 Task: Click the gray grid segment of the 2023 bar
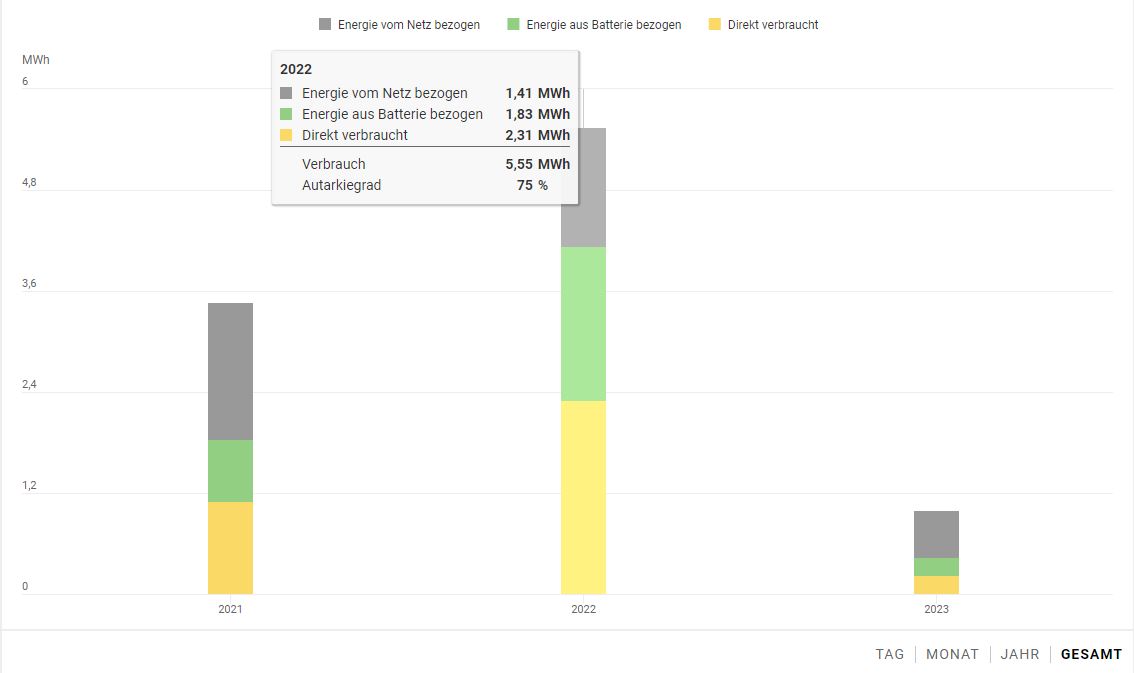coord(936,534)
